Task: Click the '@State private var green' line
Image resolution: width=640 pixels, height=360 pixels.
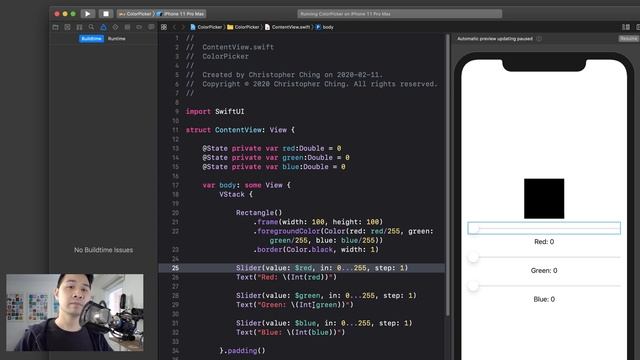Action: pyautogui.click(x=276, y=158)
